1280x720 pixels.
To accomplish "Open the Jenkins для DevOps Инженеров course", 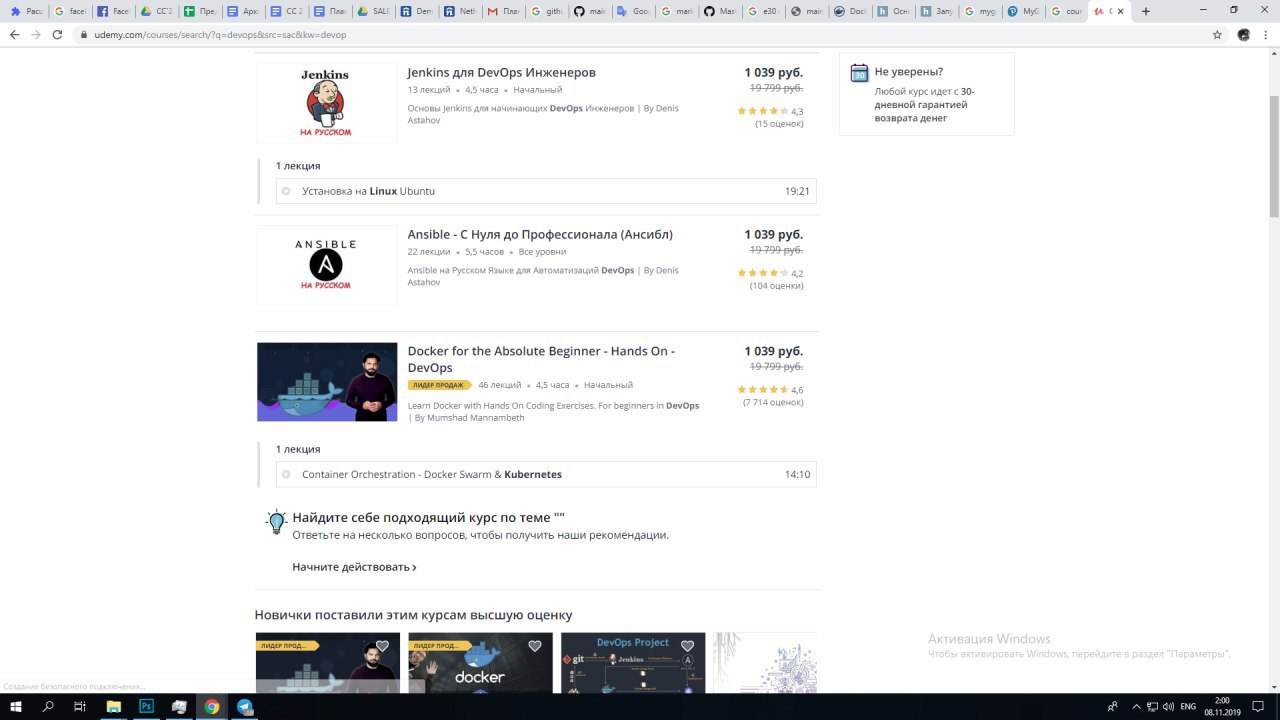I will click(x=501, y=73).
